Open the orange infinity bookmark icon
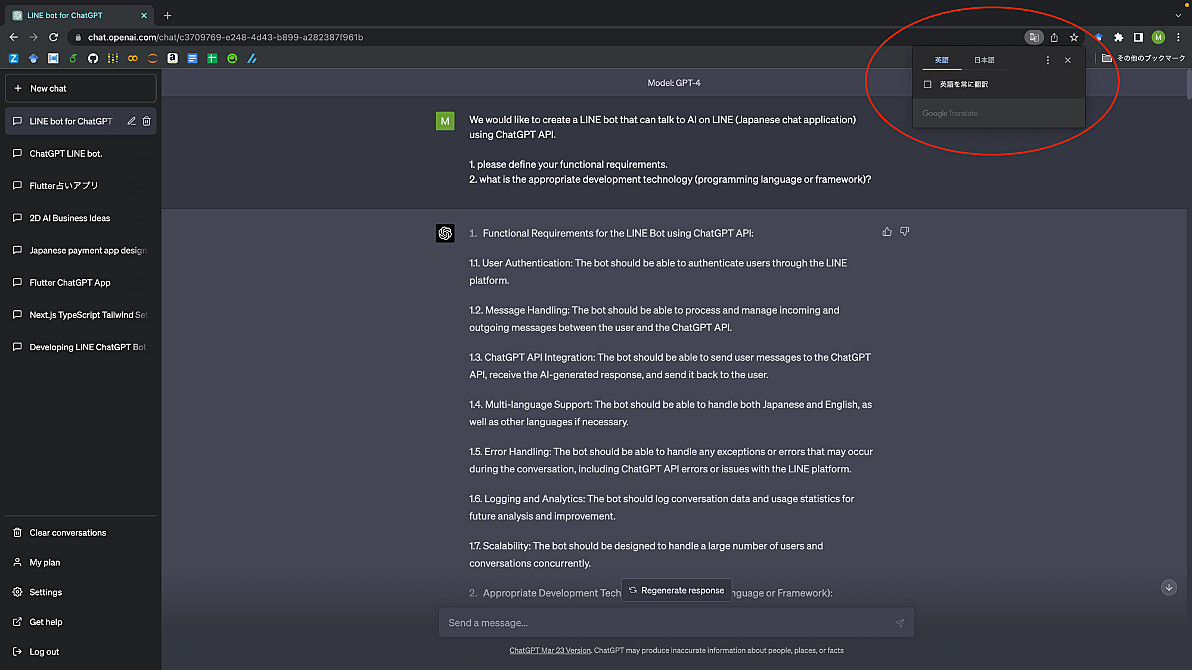This screenshot has height=670, width=1192. [132, 58]
